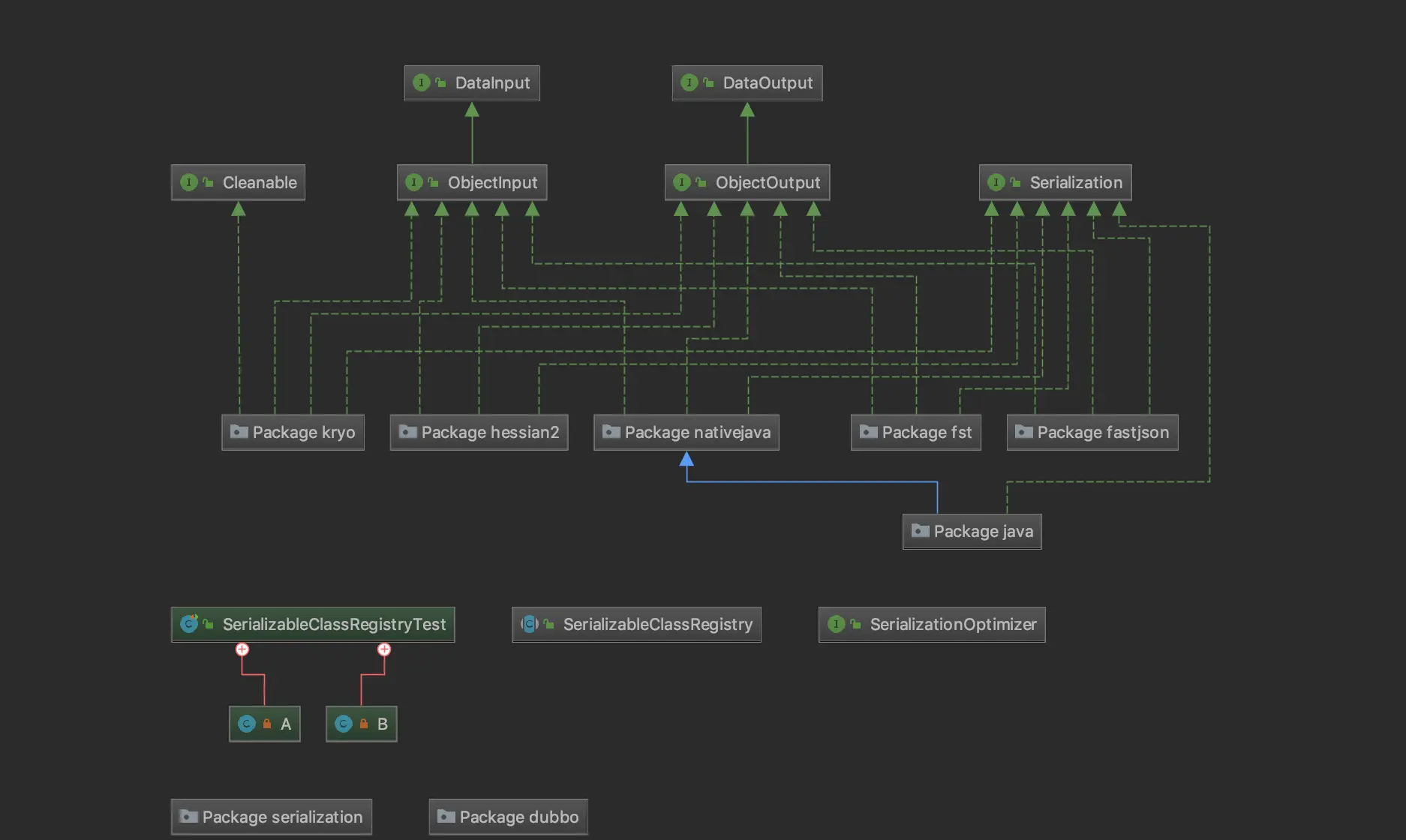The width and height of the screenshot is (1406, 840).
Task: Click the interface icon on DataOutput node
Action: click(689, 82)
